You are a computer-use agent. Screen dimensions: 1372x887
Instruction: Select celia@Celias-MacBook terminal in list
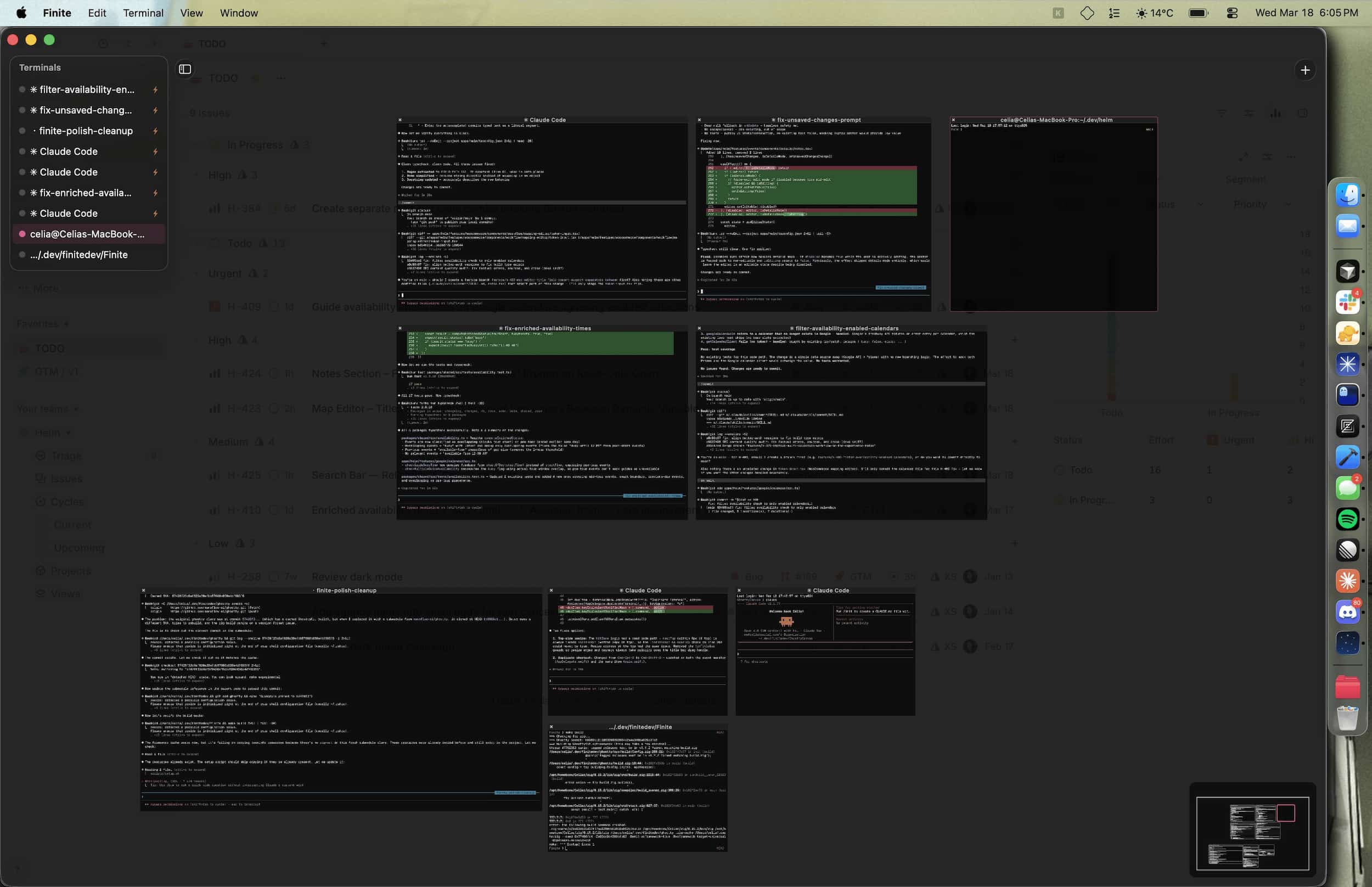[x=87, y=234]
